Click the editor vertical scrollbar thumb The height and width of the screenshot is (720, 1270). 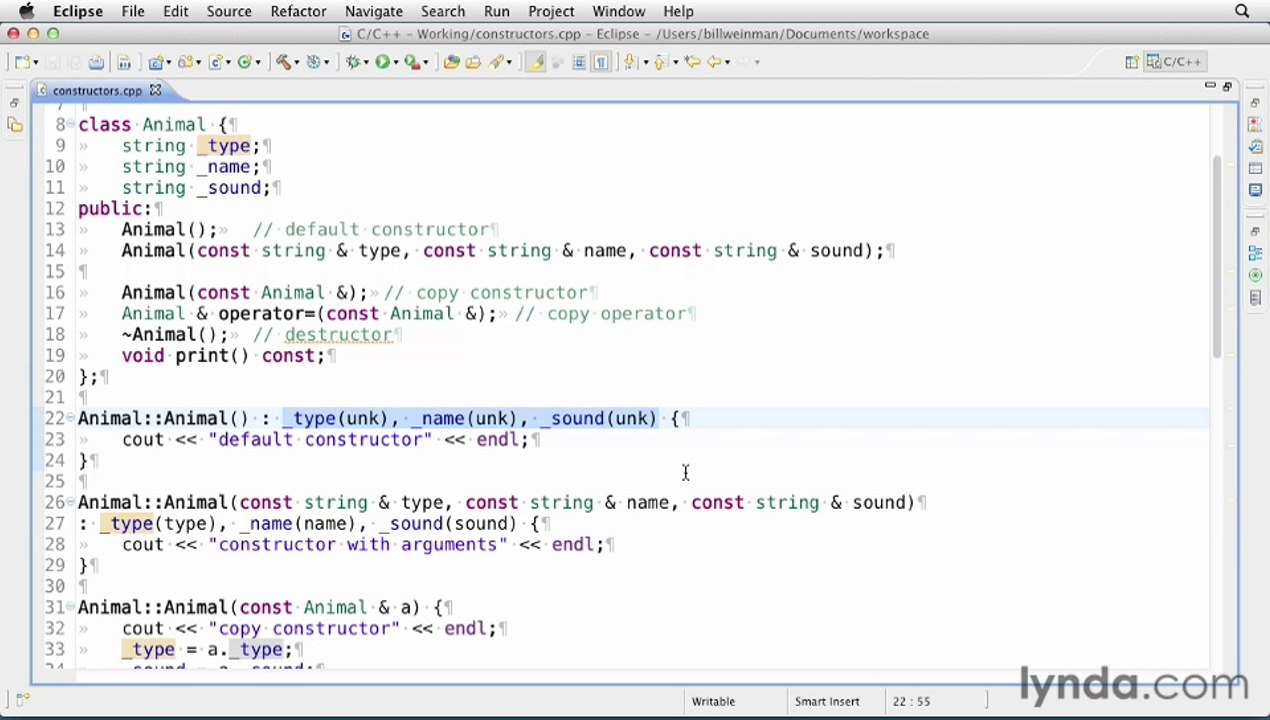(x=1217, y=256)
